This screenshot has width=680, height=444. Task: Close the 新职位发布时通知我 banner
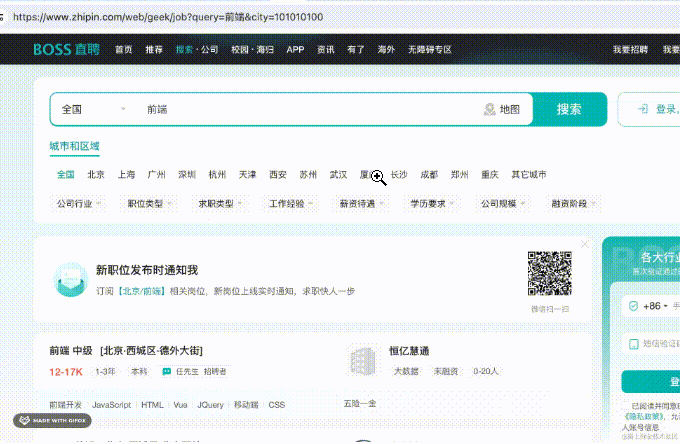coord(585,244)
